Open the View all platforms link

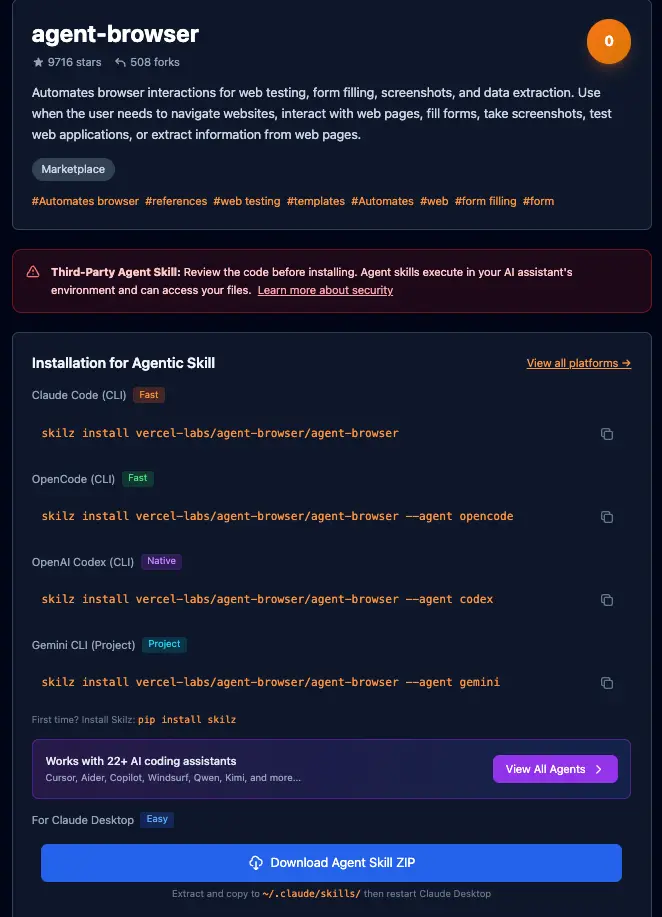[578, 363]
